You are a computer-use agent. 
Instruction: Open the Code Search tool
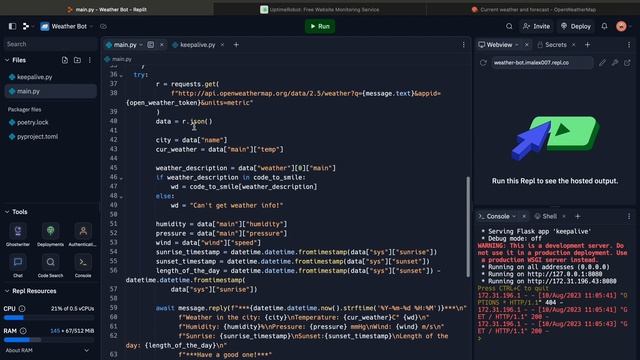(x=51, y=266)
